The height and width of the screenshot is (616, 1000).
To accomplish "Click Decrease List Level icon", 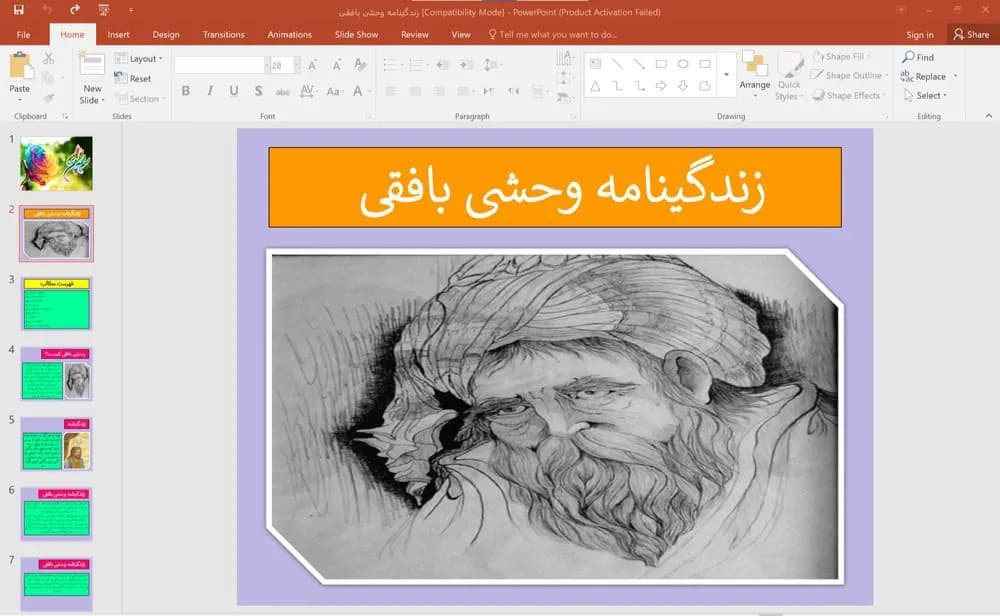I will click(x=443, y=65).
